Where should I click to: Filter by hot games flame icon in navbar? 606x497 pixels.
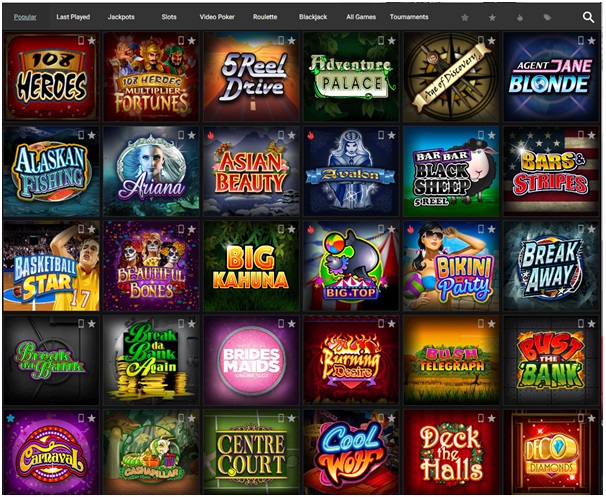[520, 17]
